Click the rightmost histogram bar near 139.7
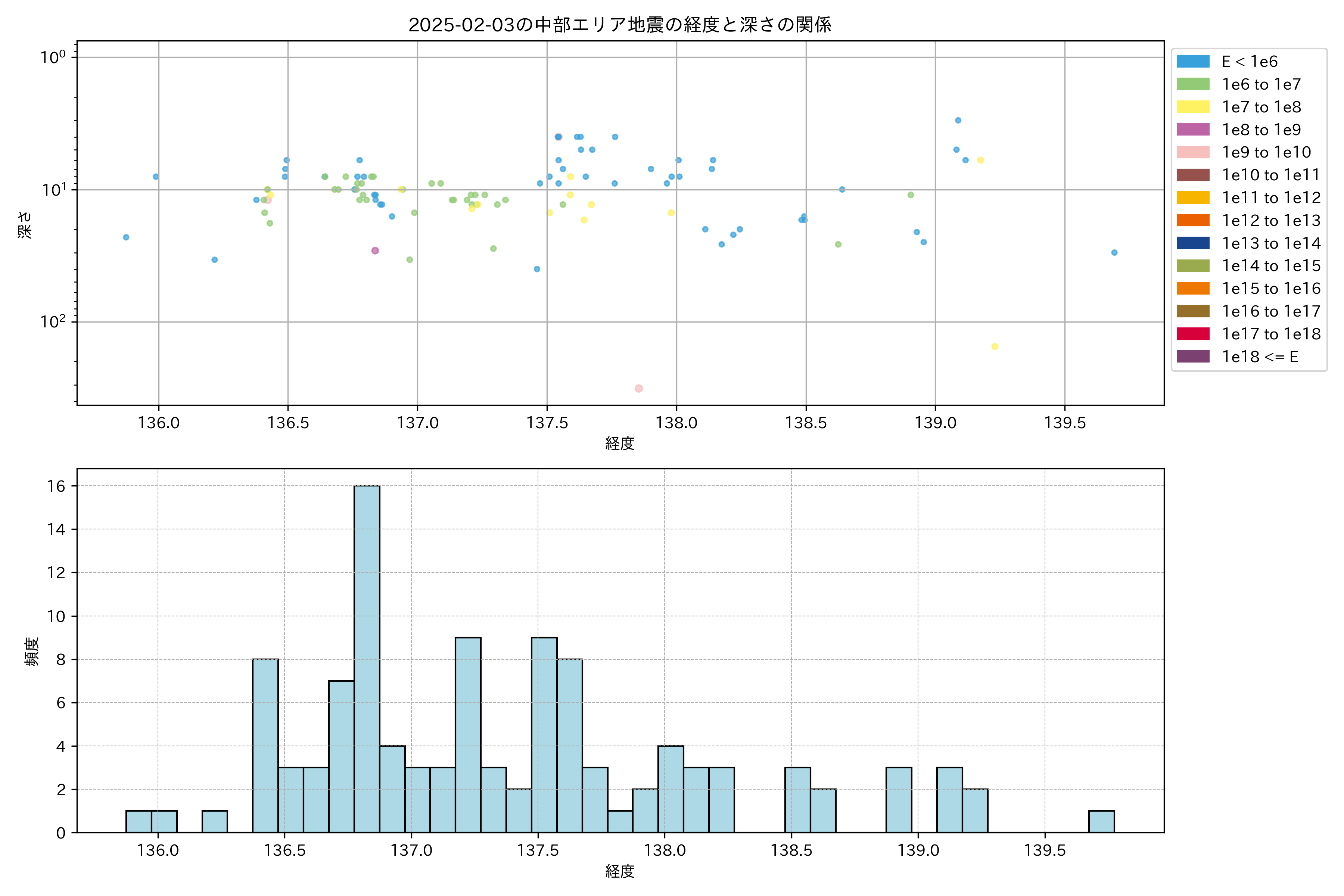Screen dimensions: 1344x896 pos(1101,821)
